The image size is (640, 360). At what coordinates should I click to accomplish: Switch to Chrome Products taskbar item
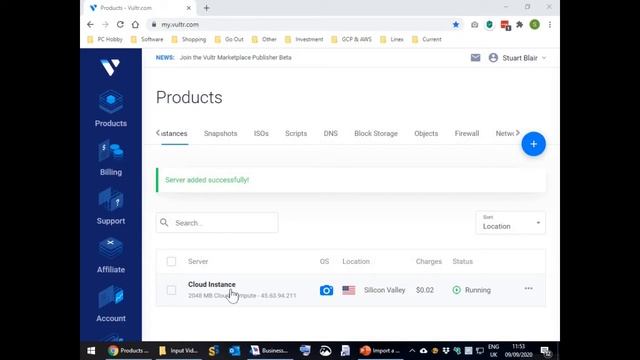[129, 351]
